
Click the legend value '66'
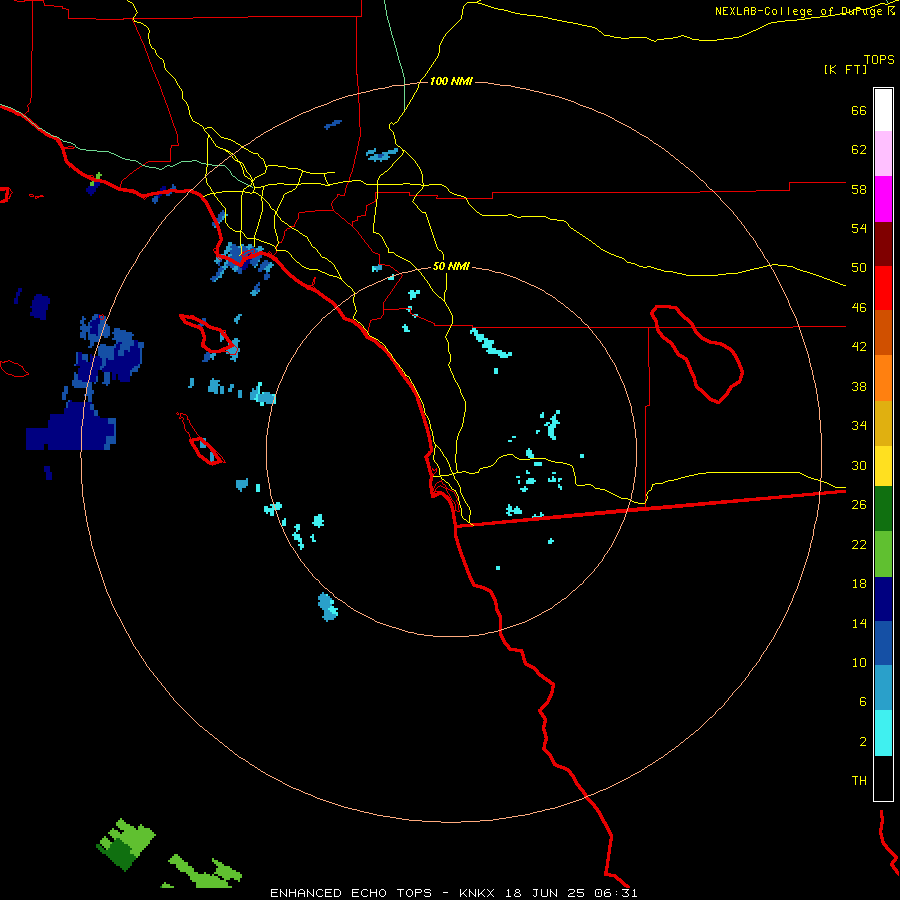coord(859,110)
